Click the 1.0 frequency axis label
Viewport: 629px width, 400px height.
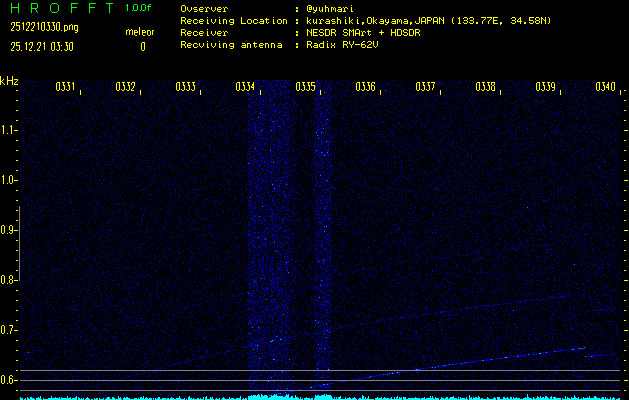tap(9, 180)
